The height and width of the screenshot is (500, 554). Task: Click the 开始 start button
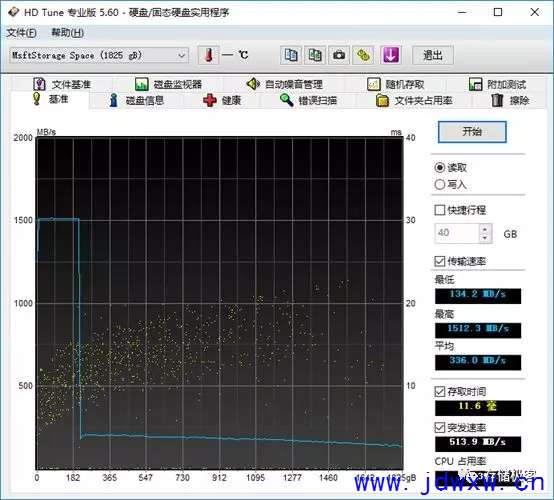pos(472,132)
